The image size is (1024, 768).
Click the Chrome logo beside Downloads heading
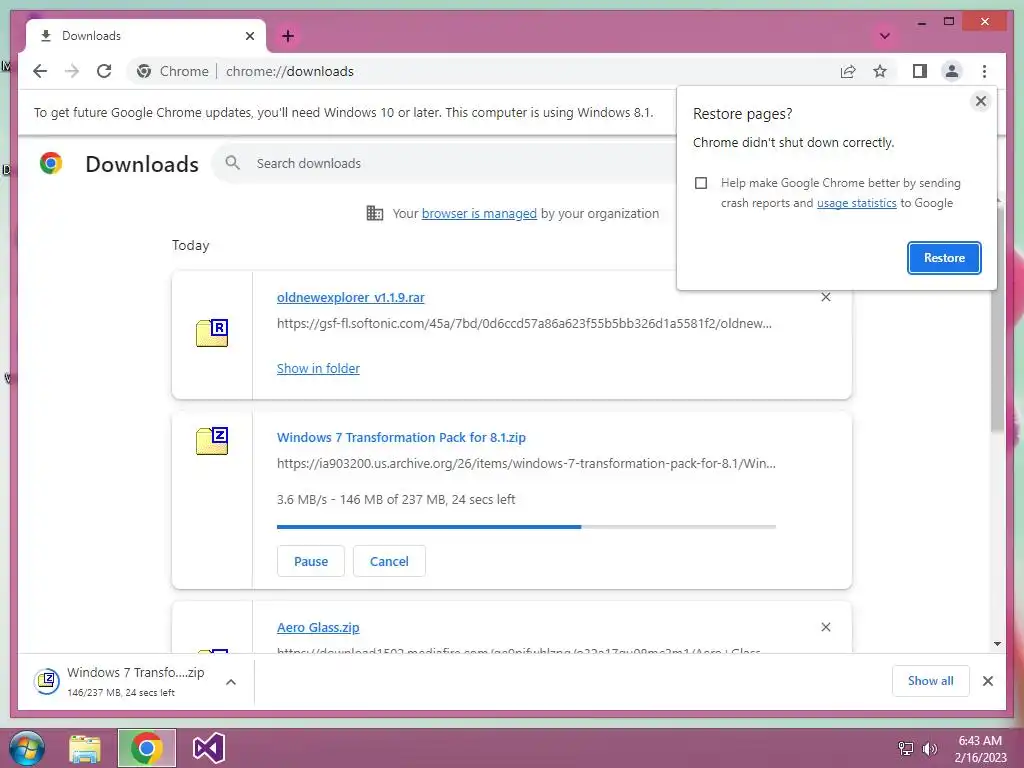pos(51,163)
